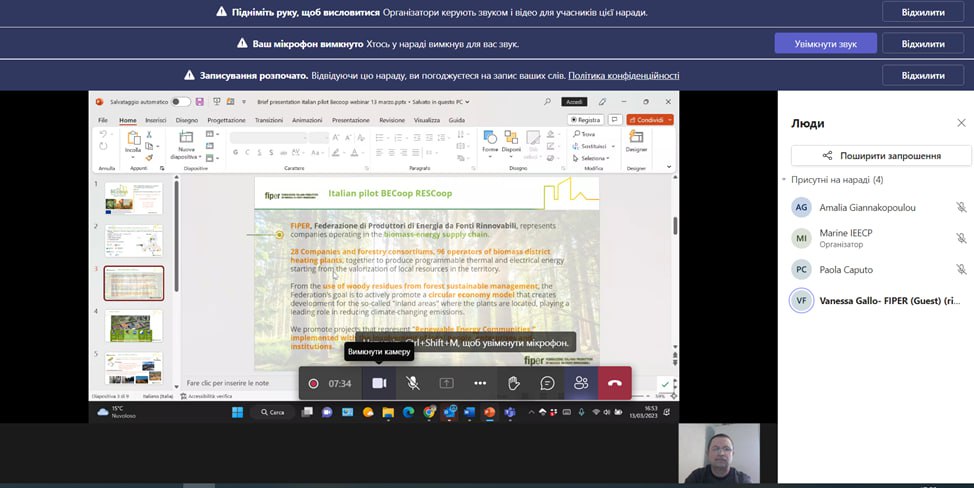Viewport: 974px width, 488px height.
Task: Open the meeting chat icon
Action: click(547, 383)
